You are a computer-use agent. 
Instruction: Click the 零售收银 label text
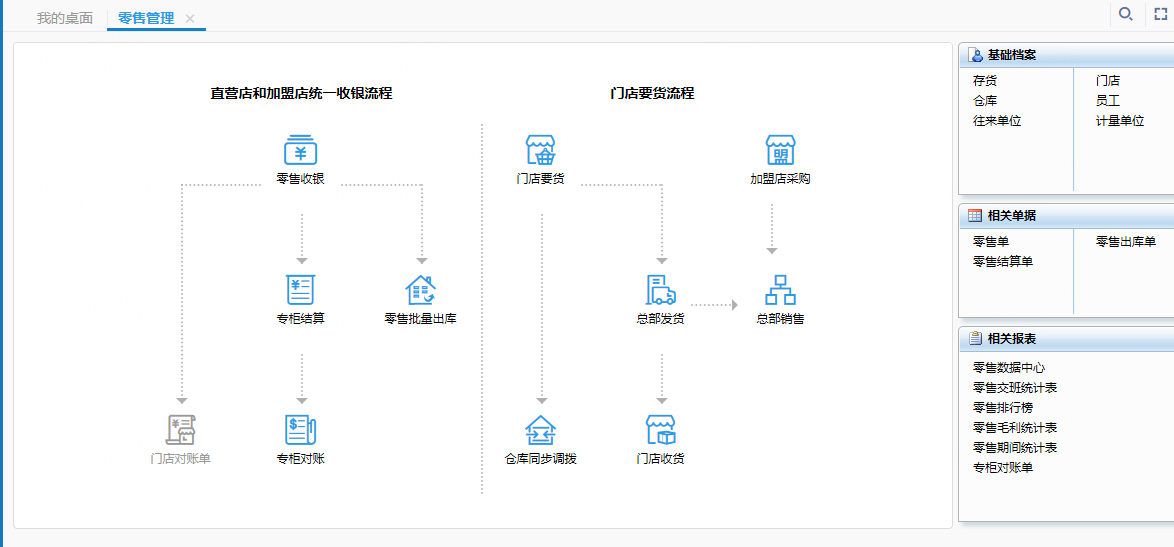300,180
